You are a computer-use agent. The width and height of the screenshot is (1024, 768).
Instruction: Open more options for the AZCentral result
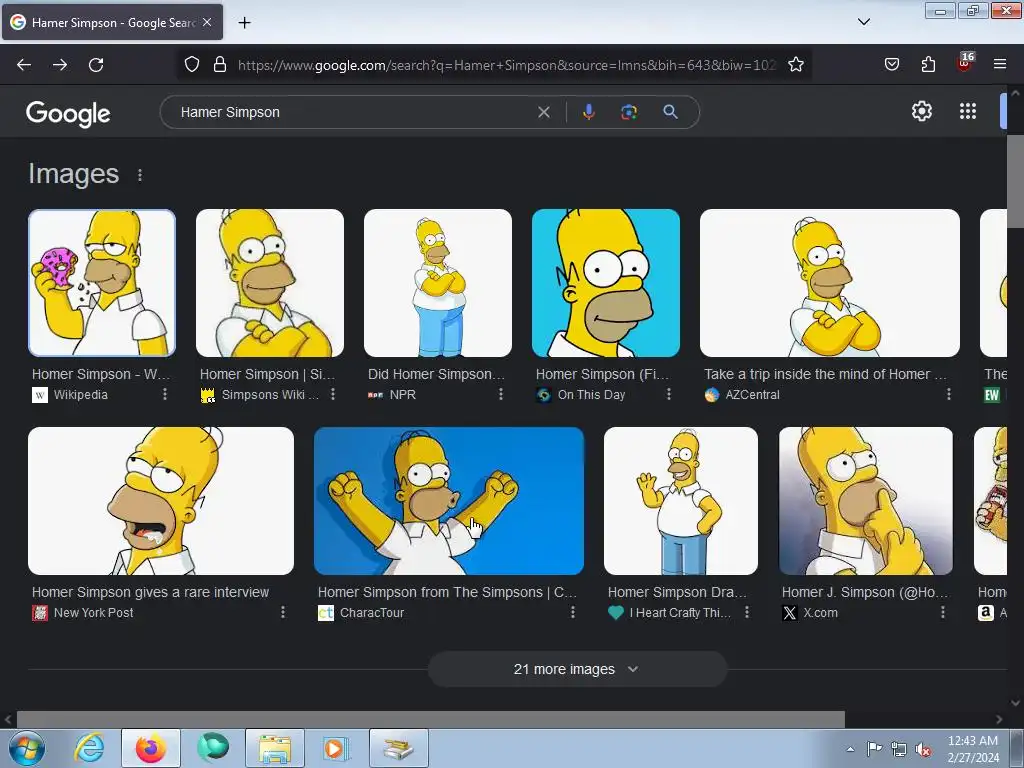[949, 394]
